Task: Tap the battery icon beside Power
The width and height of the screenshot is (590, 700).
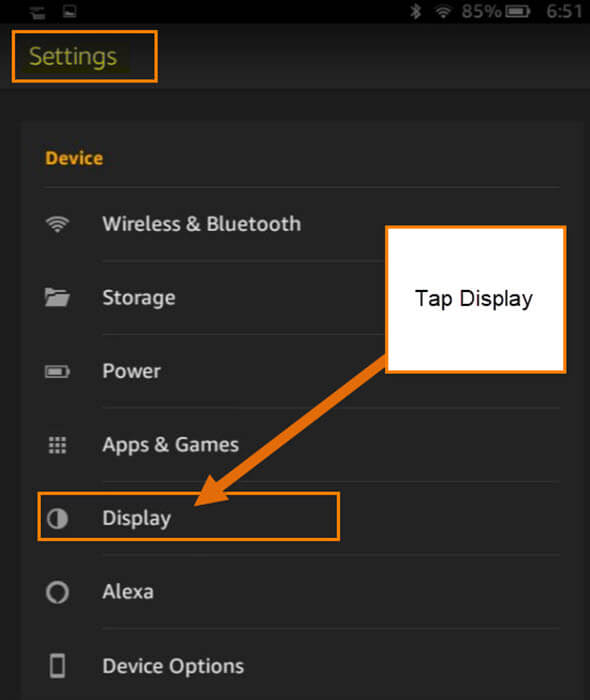Action: pos(57,371)
